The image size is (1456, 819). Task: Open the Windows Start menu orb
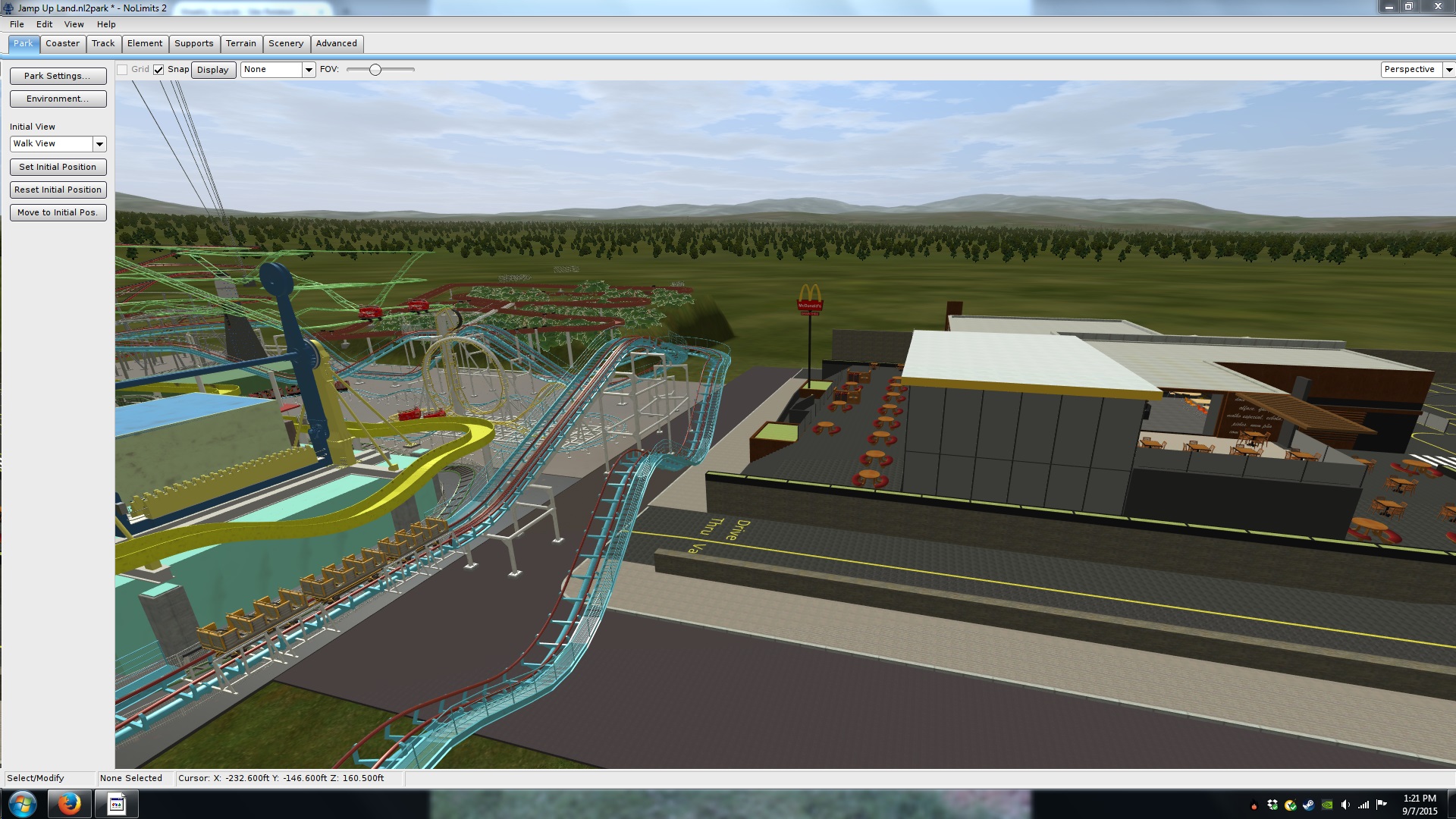click(x=22, y=804)
